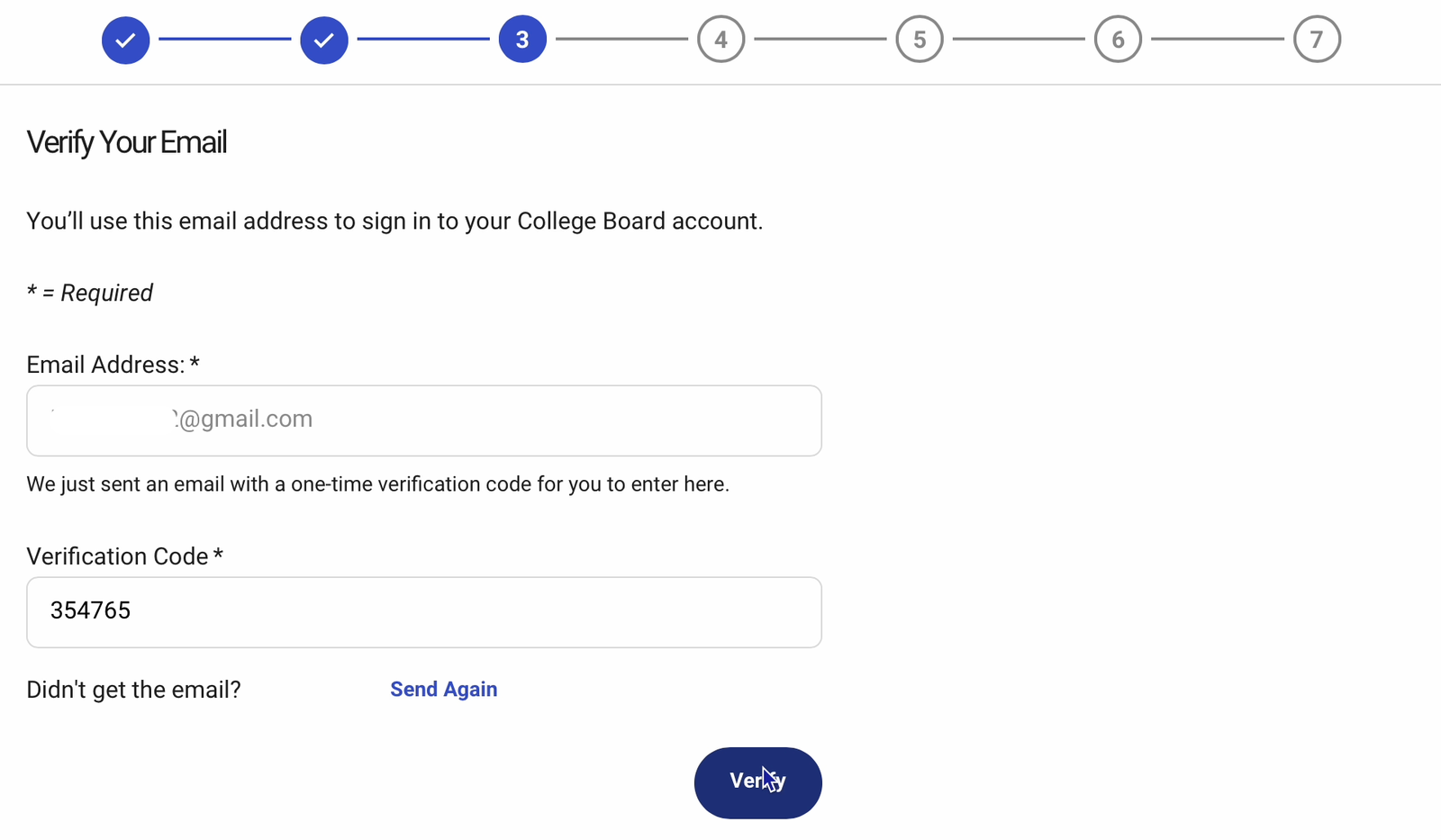Click the one-time verification code message

point(377,484)
